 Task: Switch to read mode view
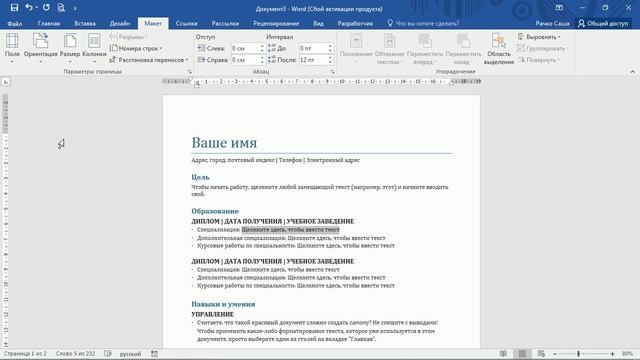503,354
